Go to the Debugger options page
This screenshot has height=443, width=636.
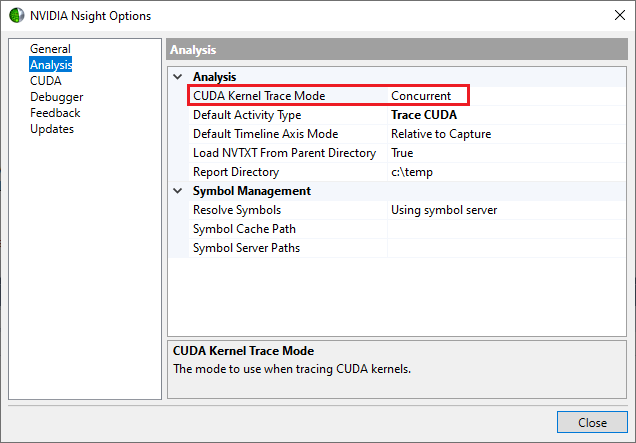point(56,97)
